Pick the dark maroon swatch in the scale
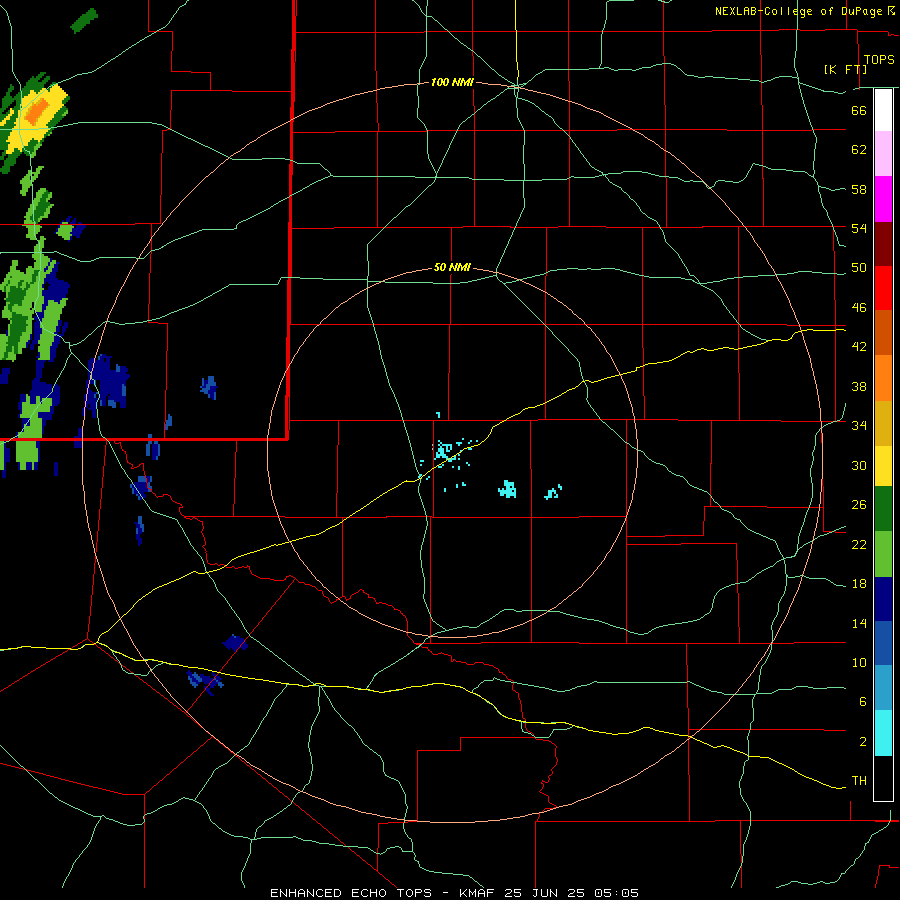 (883, 243)
